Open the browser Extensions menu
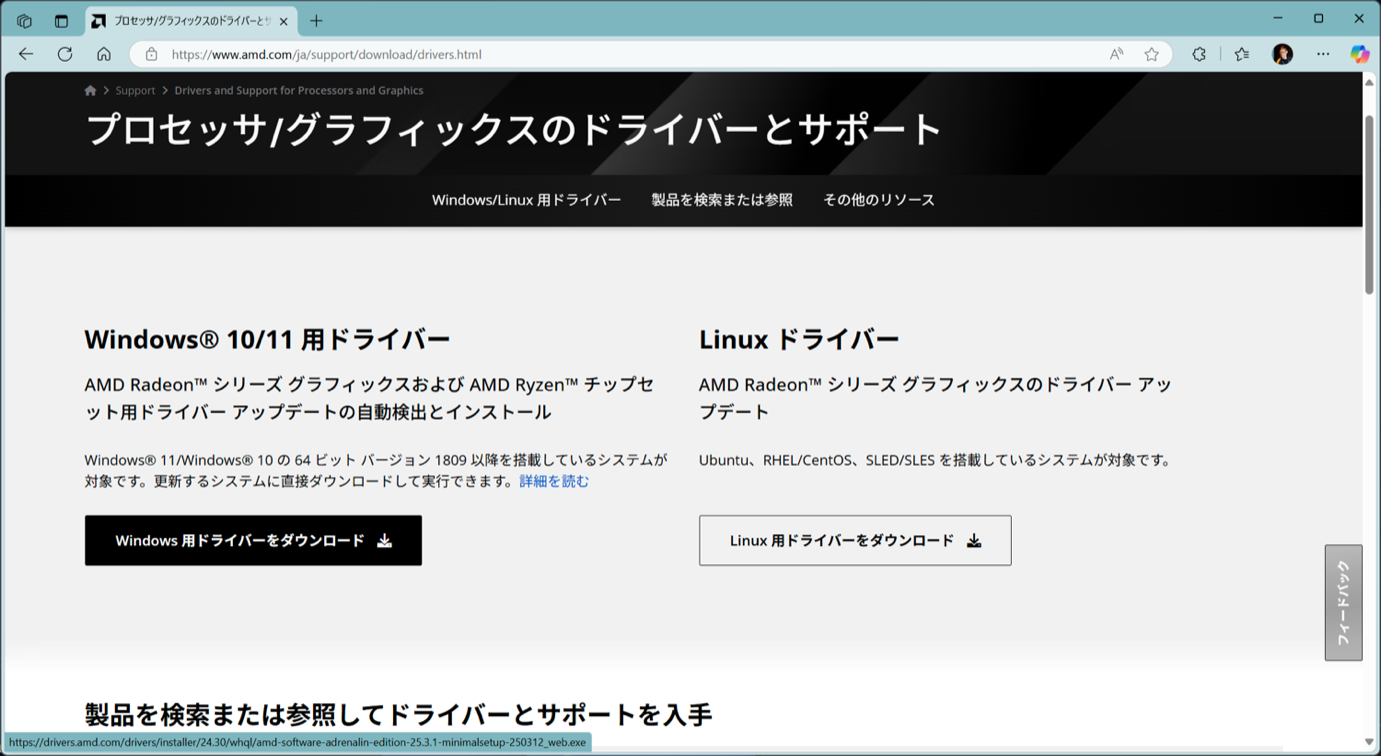The width and height of the screenshot is (1381, 756). pyautogui.click(x=1199, y=54)
